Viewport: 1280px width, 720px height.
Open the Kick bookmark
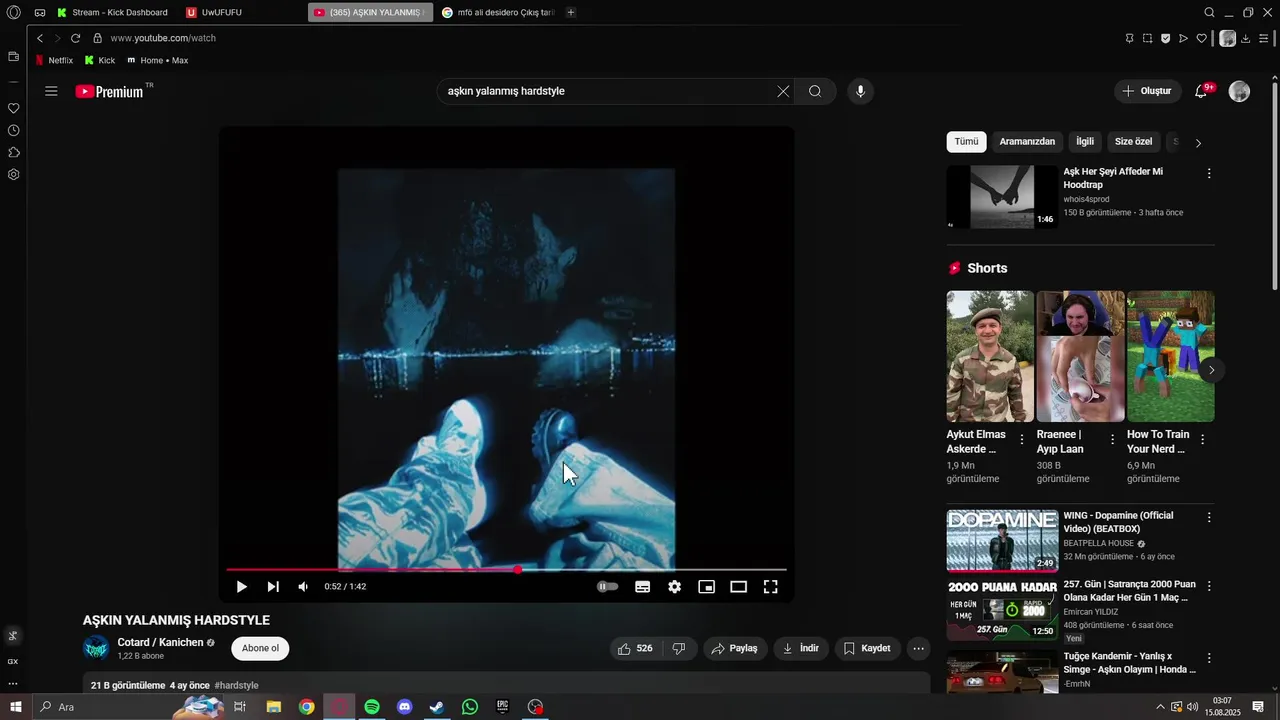click(x=100, y=60)
